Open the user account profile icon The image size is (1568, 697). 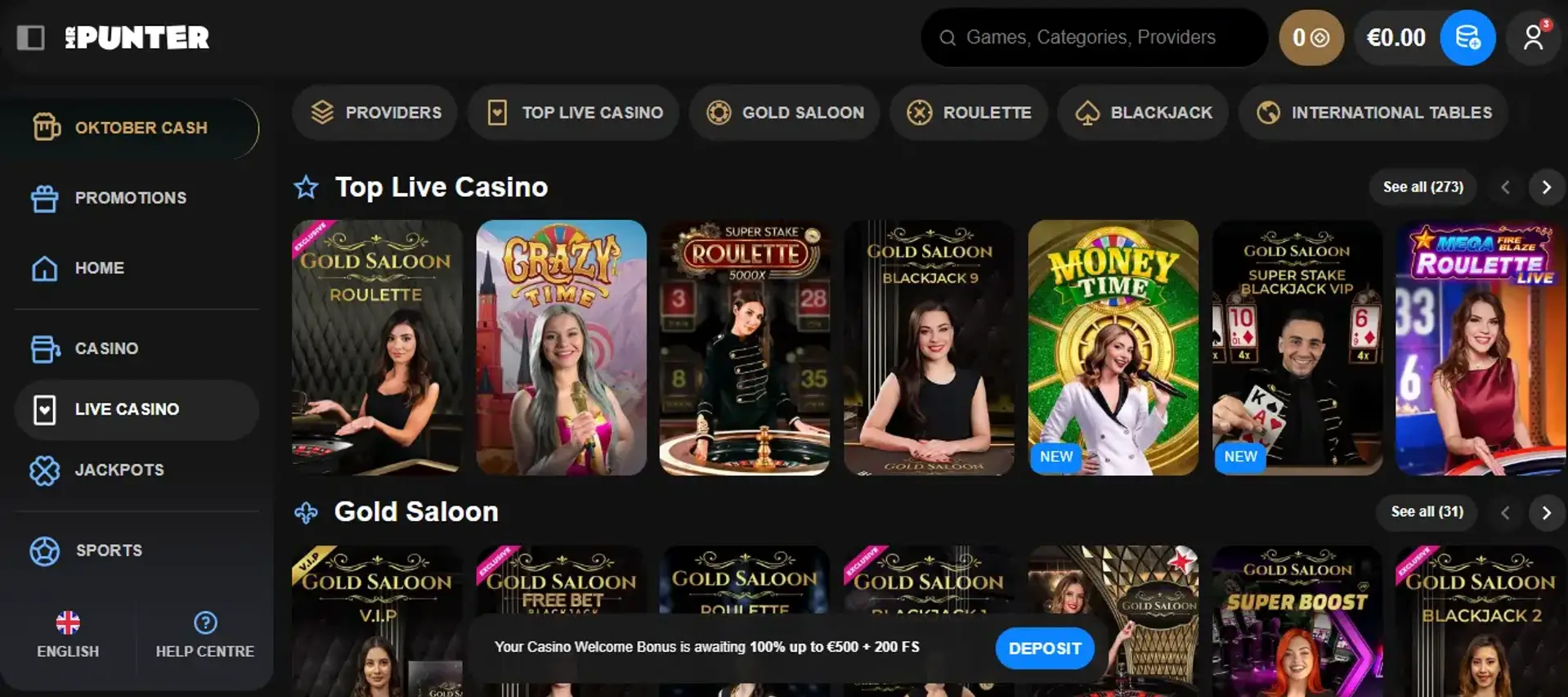coord(1534,38)
